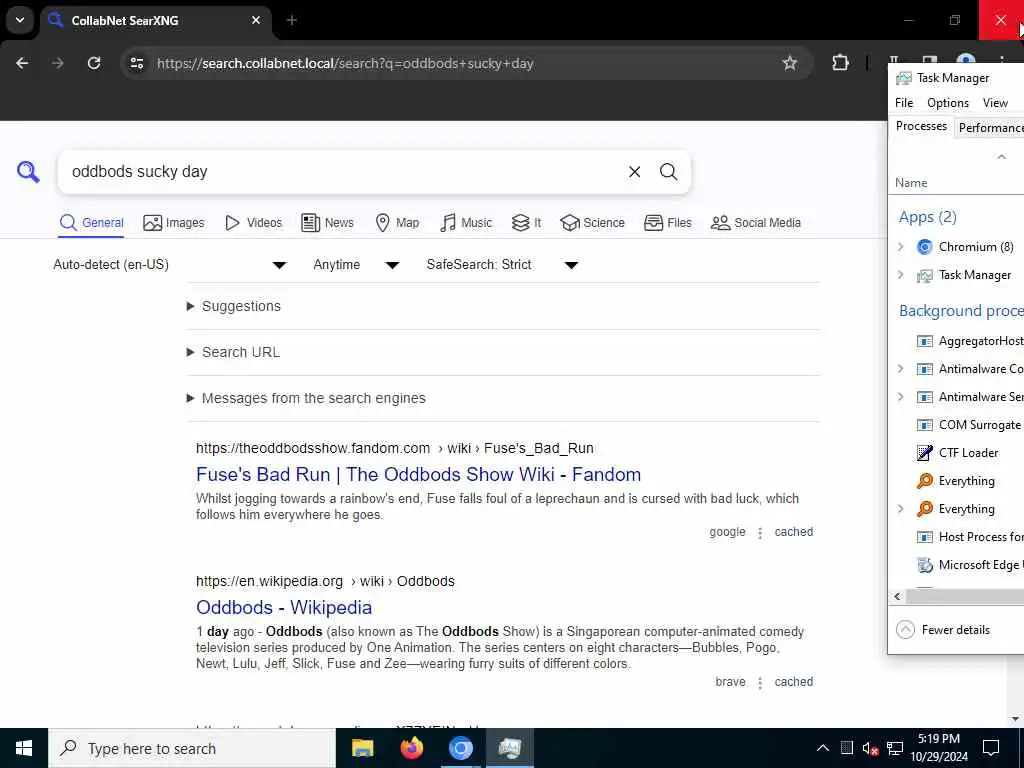
Task: Click the browser back arrow
Action: click(x=22, y=63)
